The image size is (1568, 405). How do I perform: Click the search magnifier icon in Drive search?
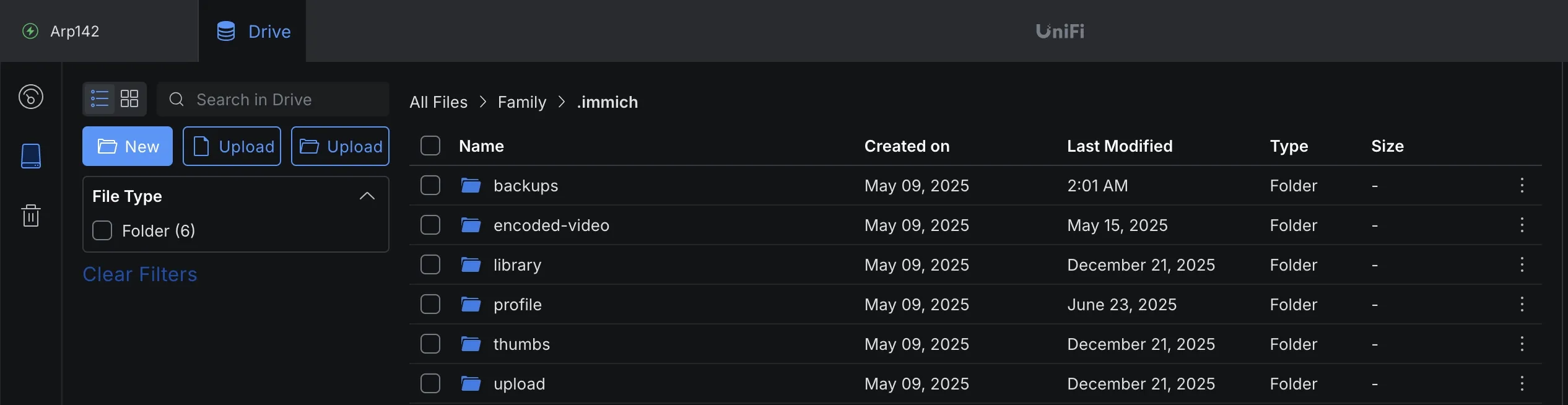[176, 99]
